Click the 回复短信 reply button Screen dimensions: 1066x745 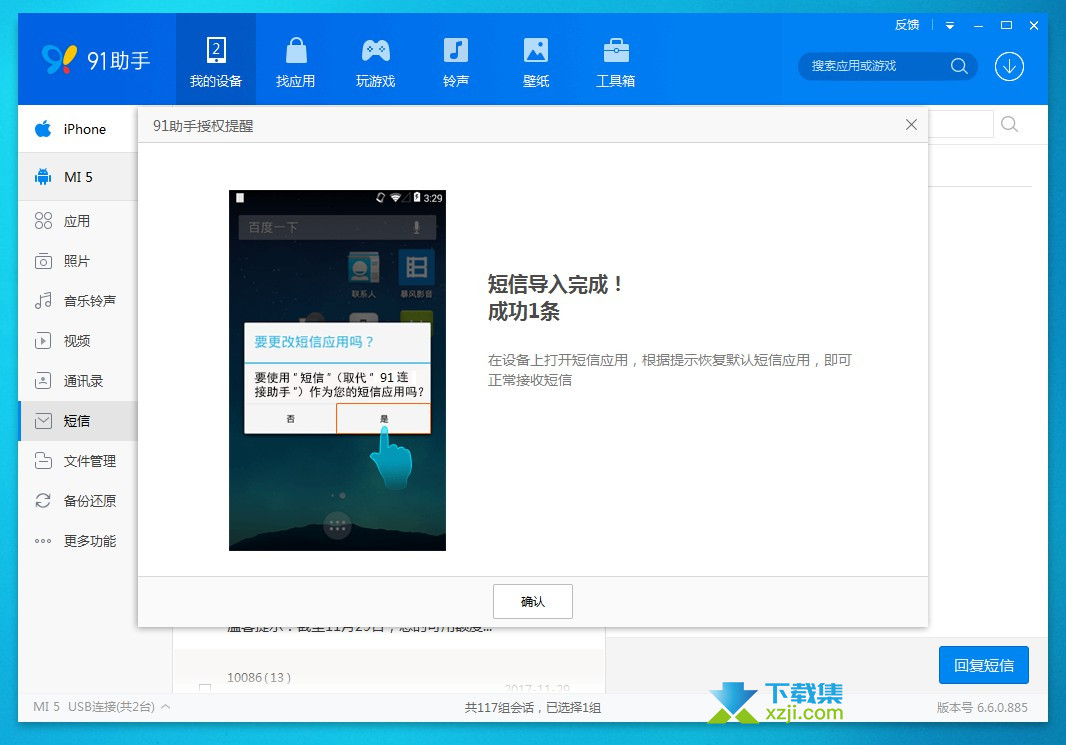[x=983, y=665]
